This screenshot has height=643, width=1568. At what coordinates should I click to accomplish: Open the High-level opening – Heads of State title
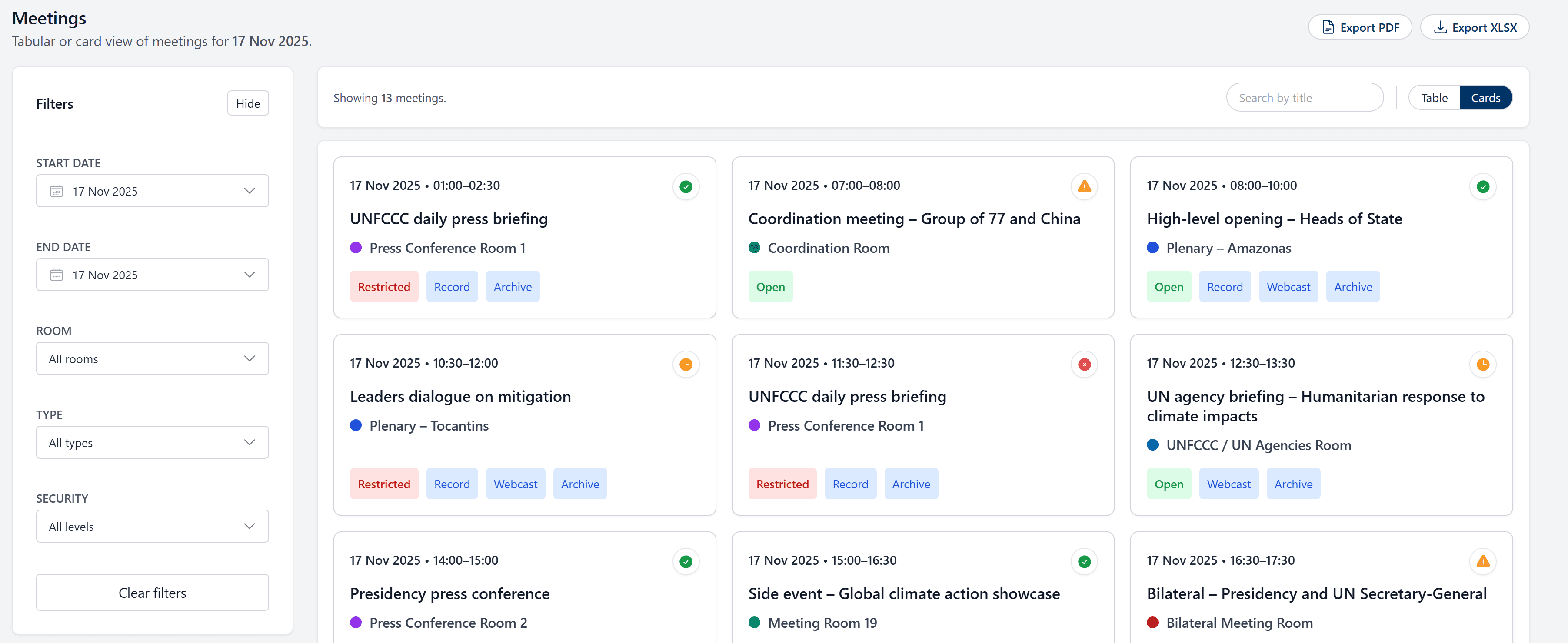coord(1274,219)
